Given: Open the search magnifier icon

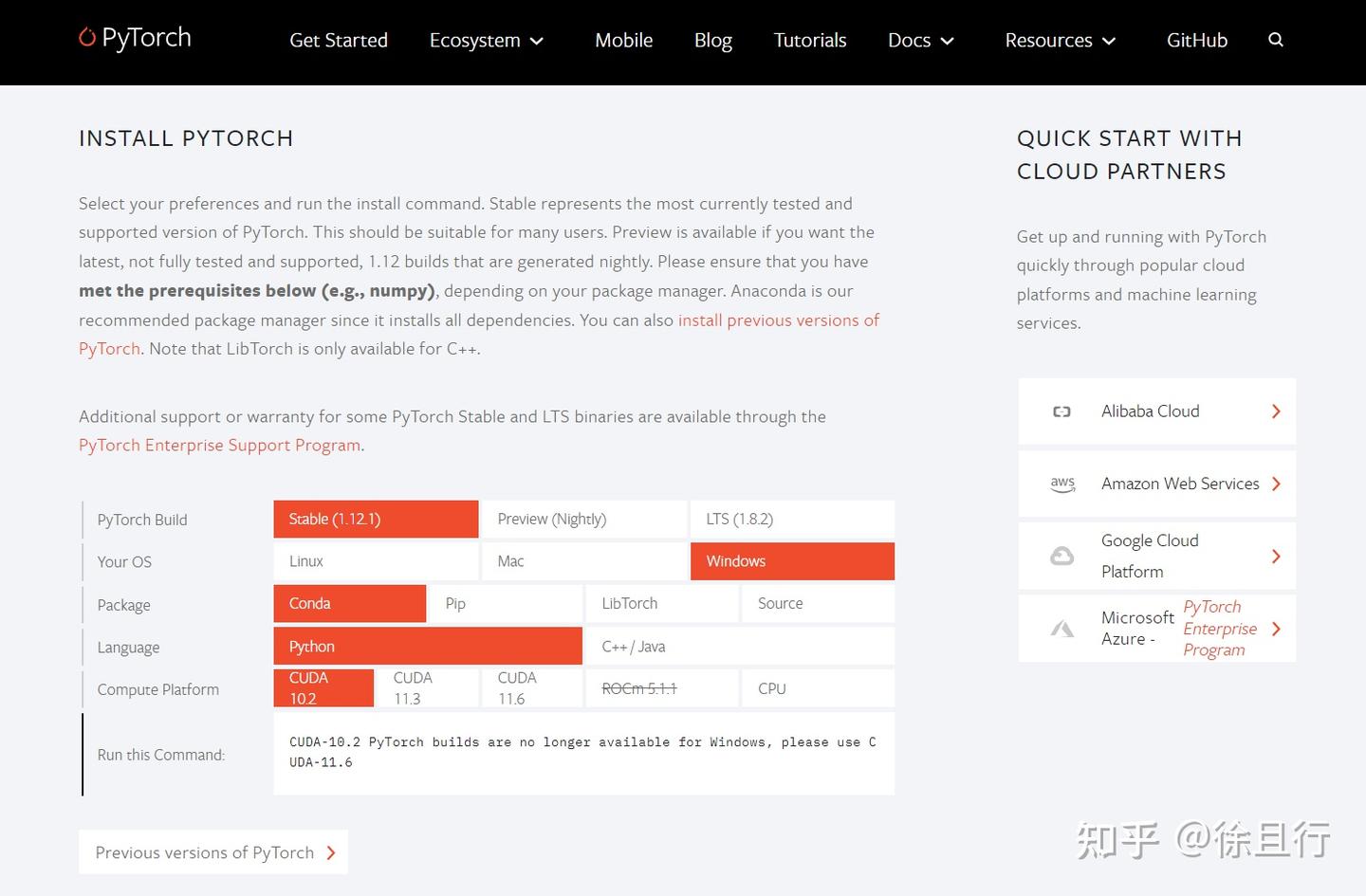Looking at the screenshot, I should [x=1276, y=40].
